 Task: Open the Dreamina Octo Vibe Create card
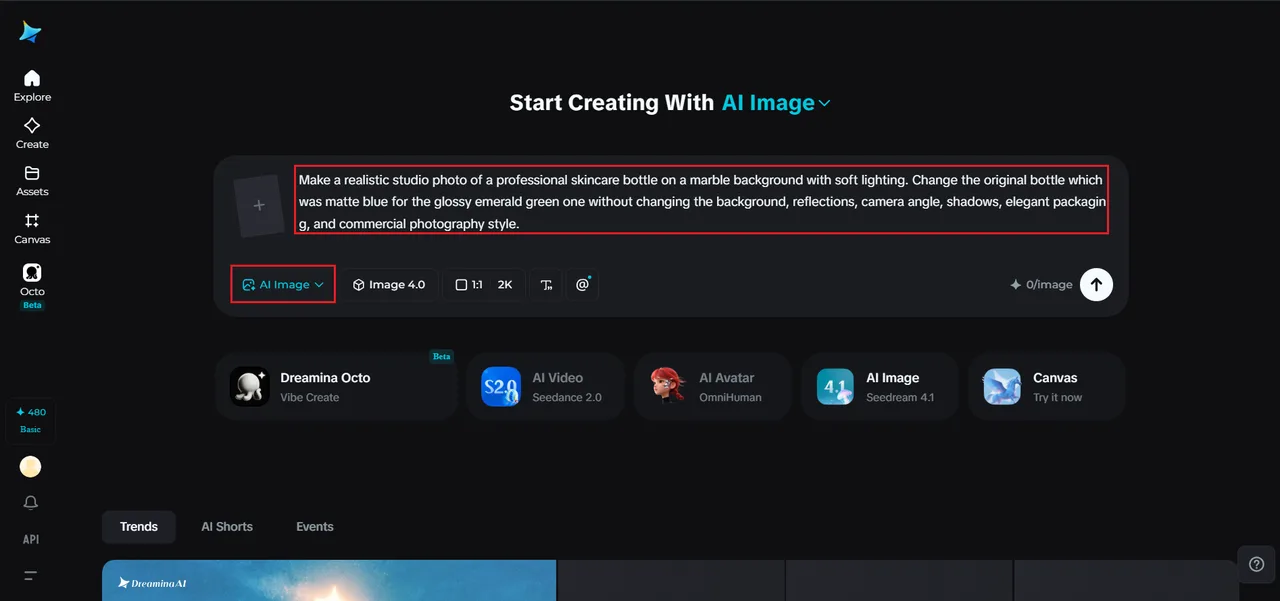(x=336, y=386)
